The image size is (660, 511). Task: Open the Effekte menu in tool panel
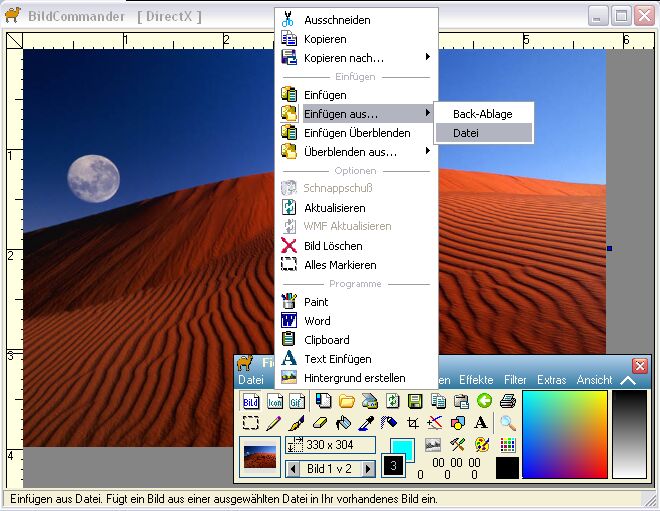click(x=476, y=380)
